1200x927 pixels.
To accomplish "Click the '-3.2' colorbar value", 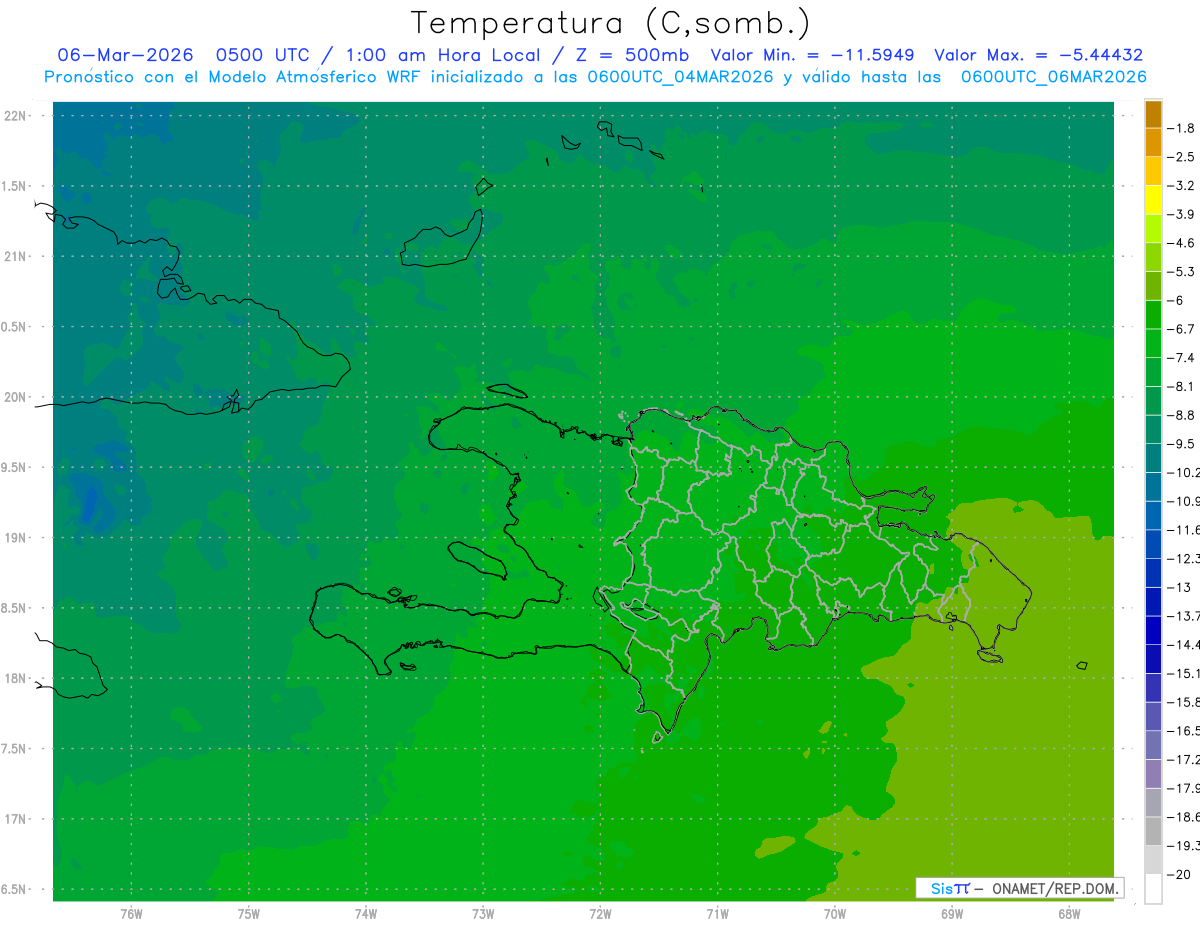I will point(1180,185).
